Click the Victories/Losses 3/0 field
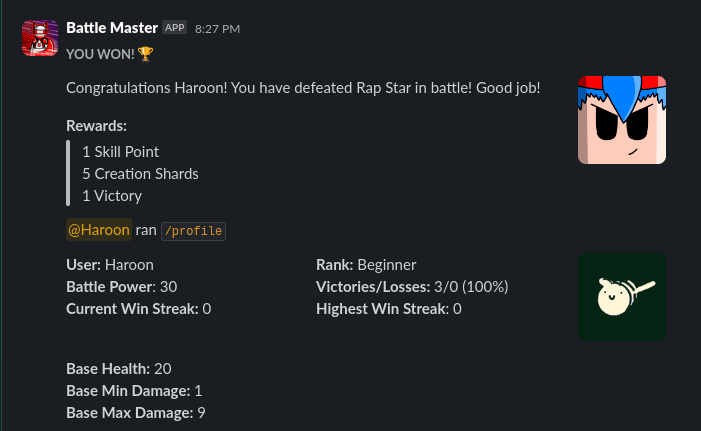This screenshot has height=431, width=701. pos(412,287)
